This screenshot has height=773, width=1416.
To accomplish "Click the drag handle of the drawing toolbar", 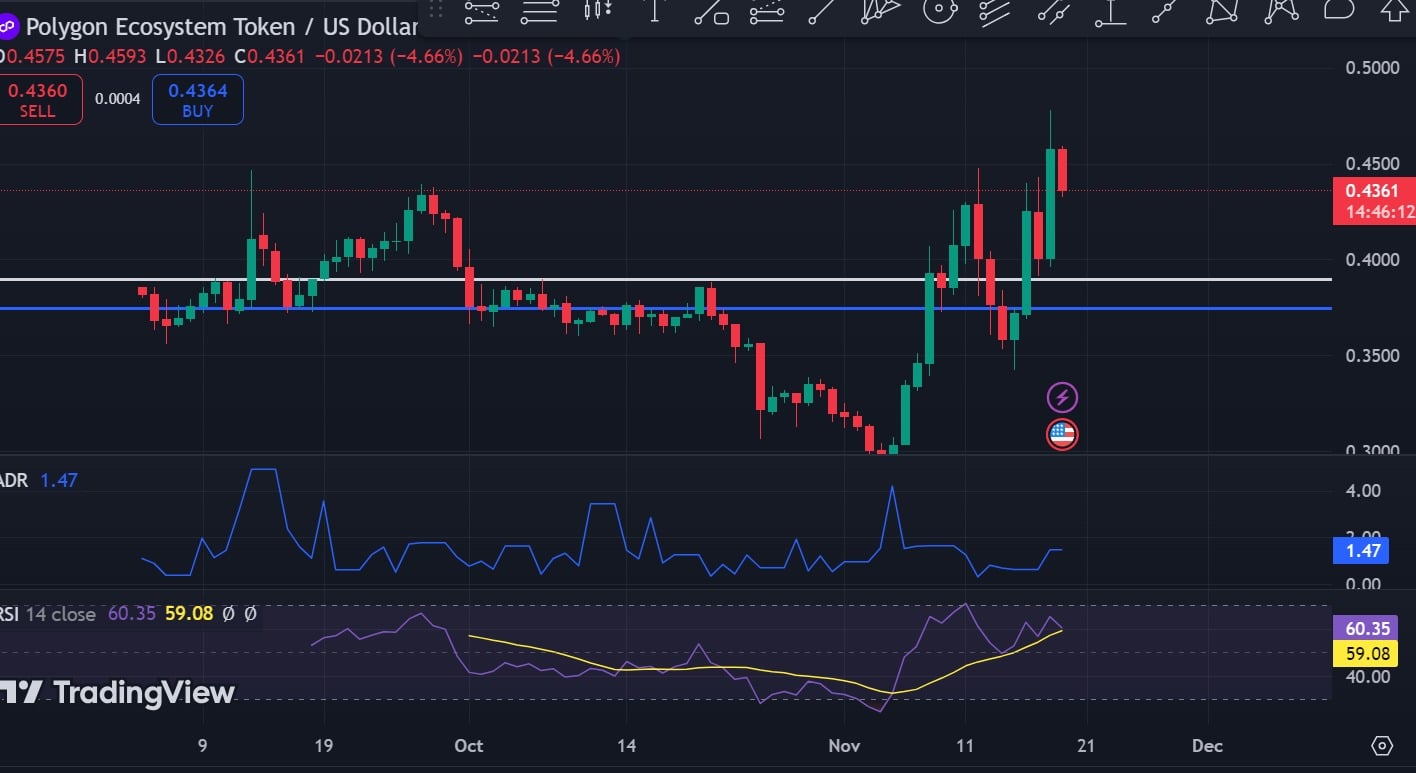I will [434, 11].
